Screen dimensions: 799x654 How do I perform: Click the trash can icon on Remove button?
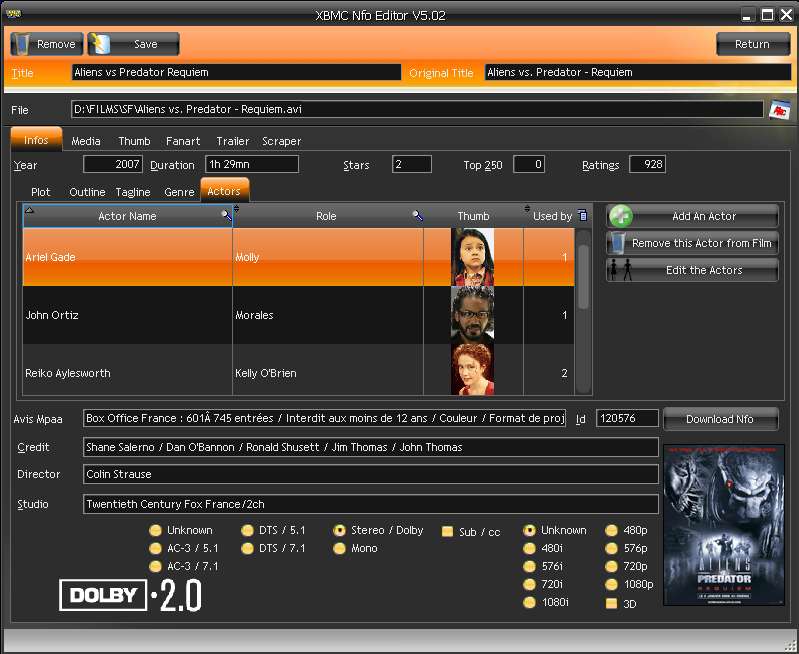20,44
